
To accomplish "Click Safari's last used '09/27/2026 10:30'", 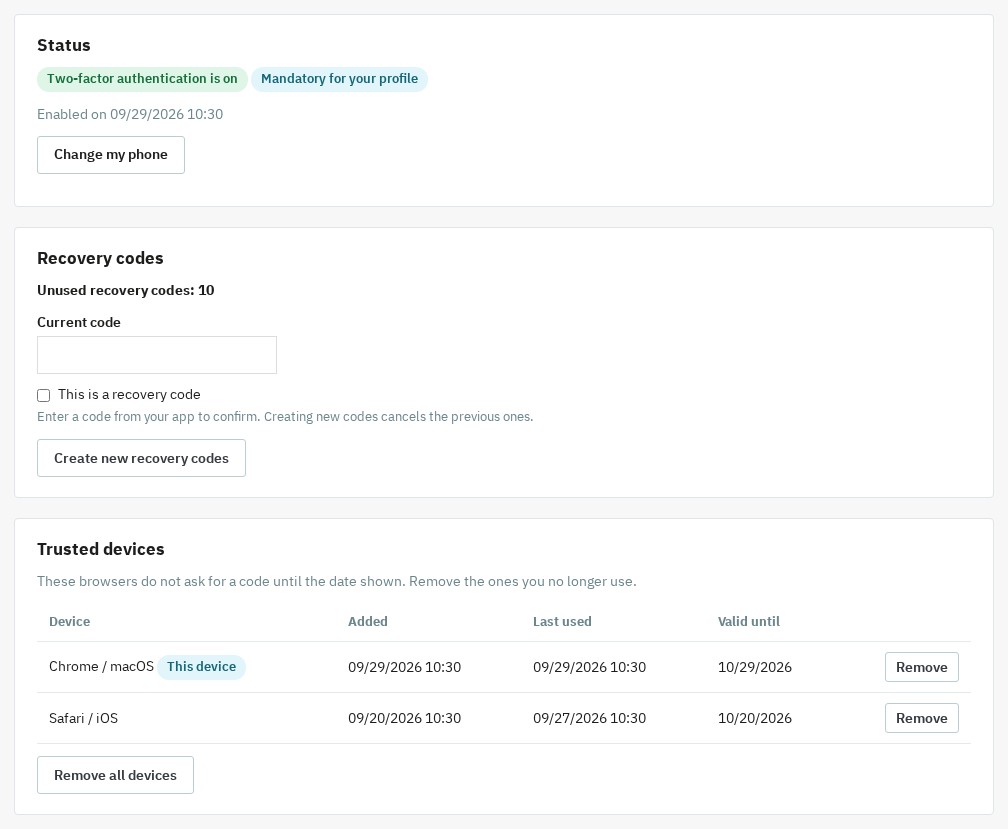I will point(590,718).
